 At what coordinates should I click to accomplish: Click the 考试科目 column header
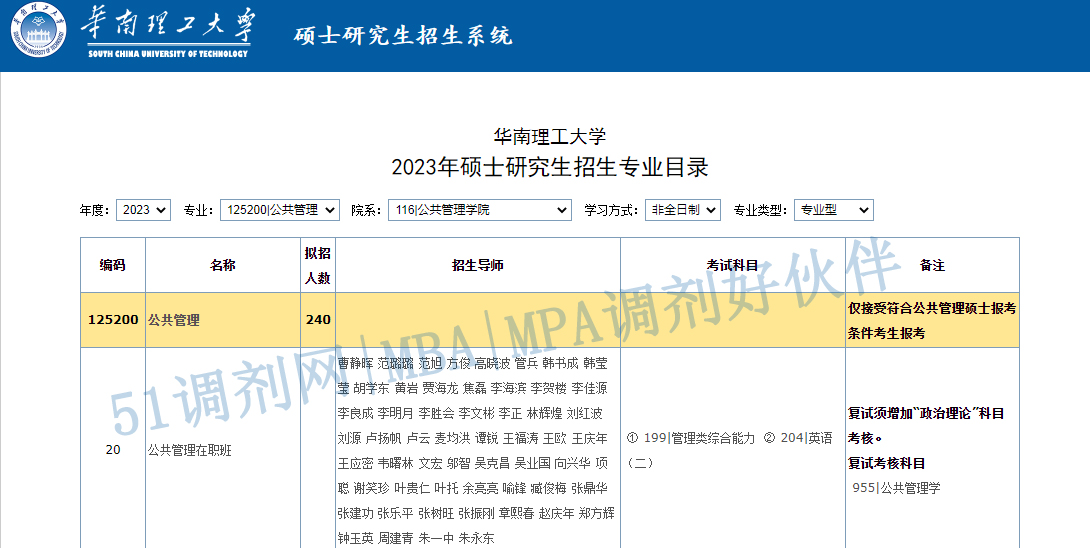pos(733,265)
